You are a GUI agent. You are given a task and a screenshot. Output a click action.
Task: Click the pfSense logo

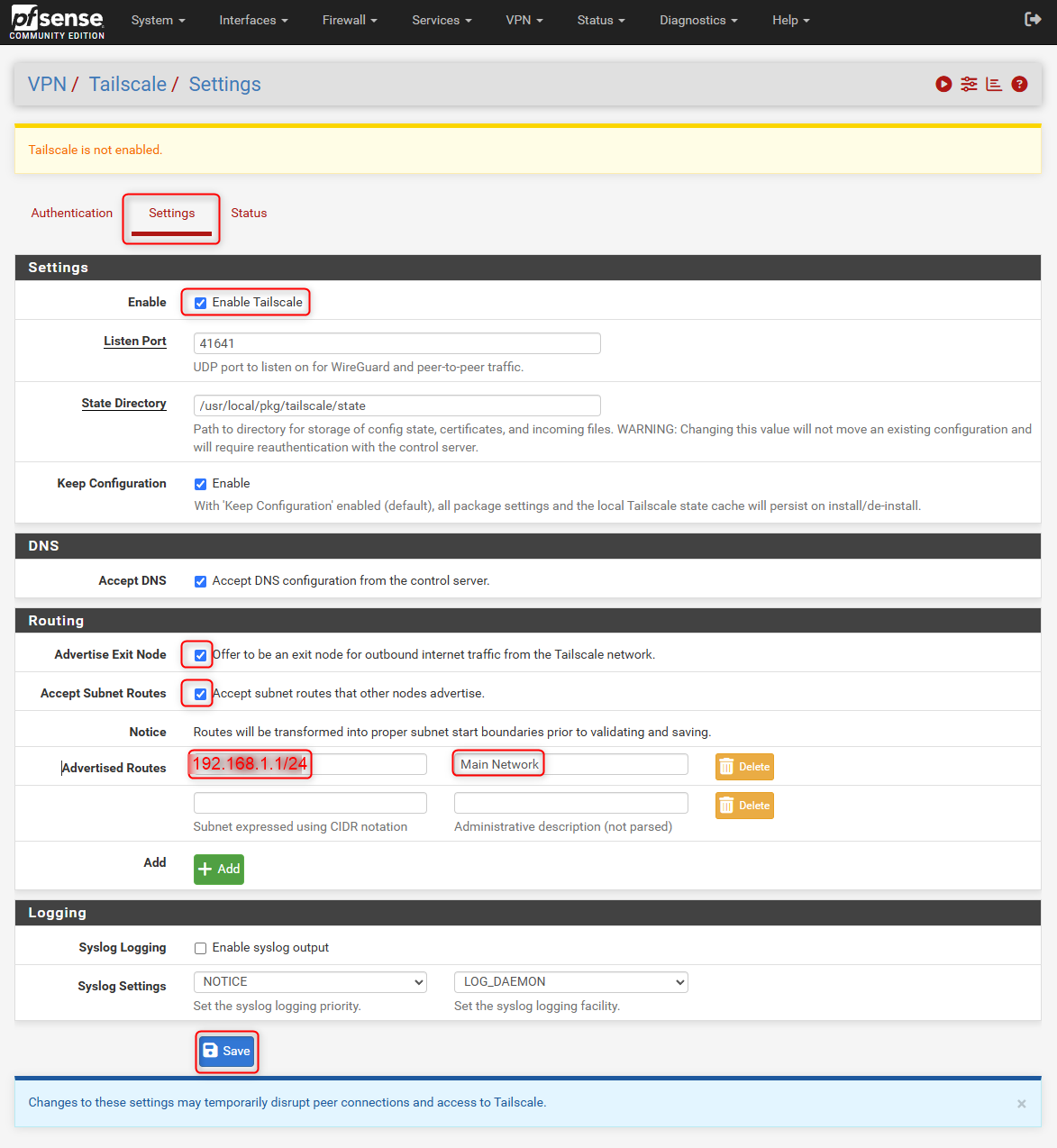click(58, 23)
